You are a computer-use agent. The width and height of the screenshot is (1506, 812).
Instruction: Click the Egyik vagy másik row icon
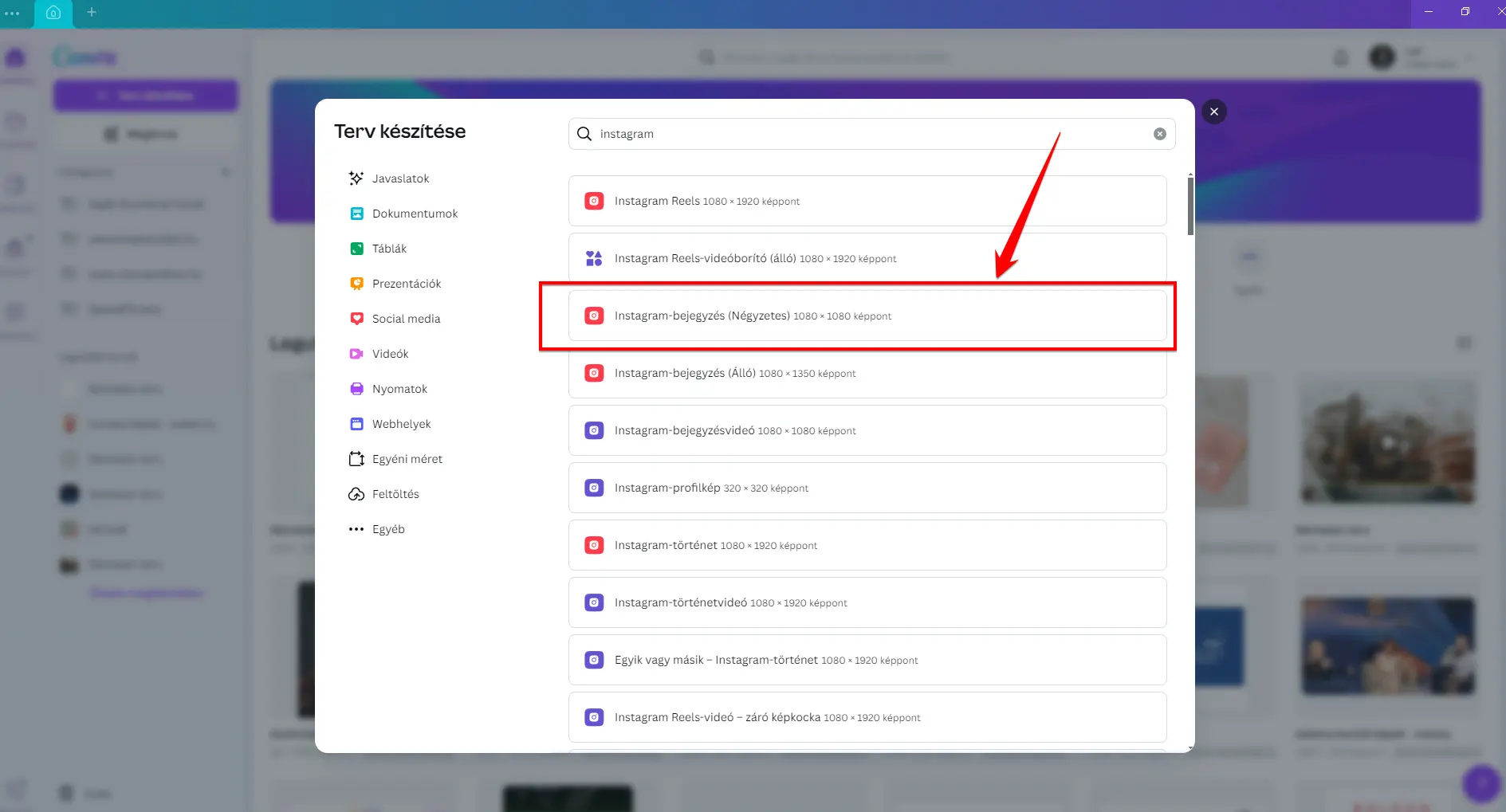pos(594,660)
